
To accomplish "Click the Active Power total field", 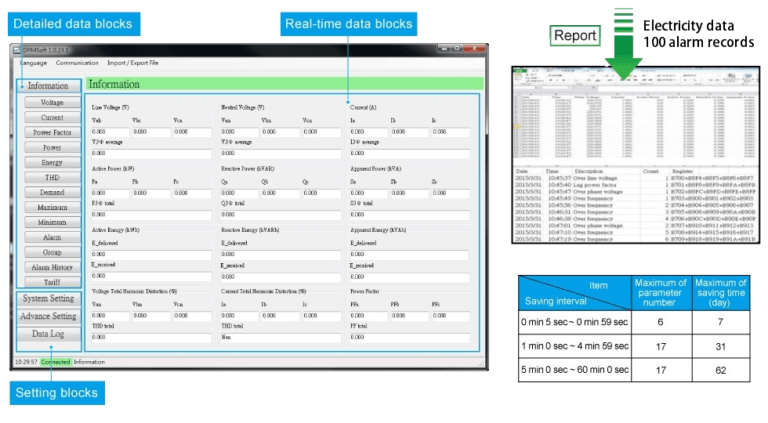I will [151, 214].
